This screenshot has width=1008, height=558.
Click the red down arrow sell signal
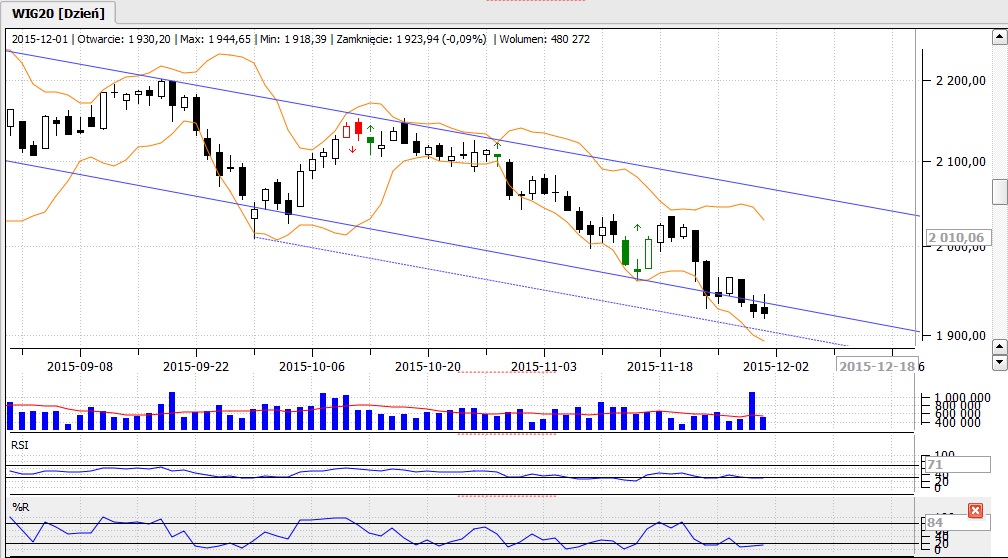point(352,149)
